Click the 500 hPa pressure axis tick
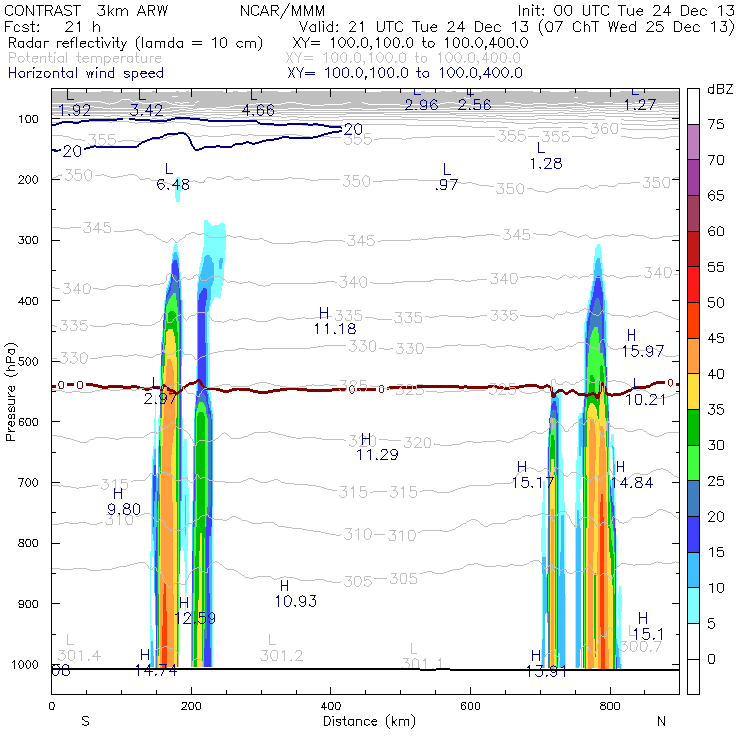The image size is (740, 740). click(x=28, y=361)
